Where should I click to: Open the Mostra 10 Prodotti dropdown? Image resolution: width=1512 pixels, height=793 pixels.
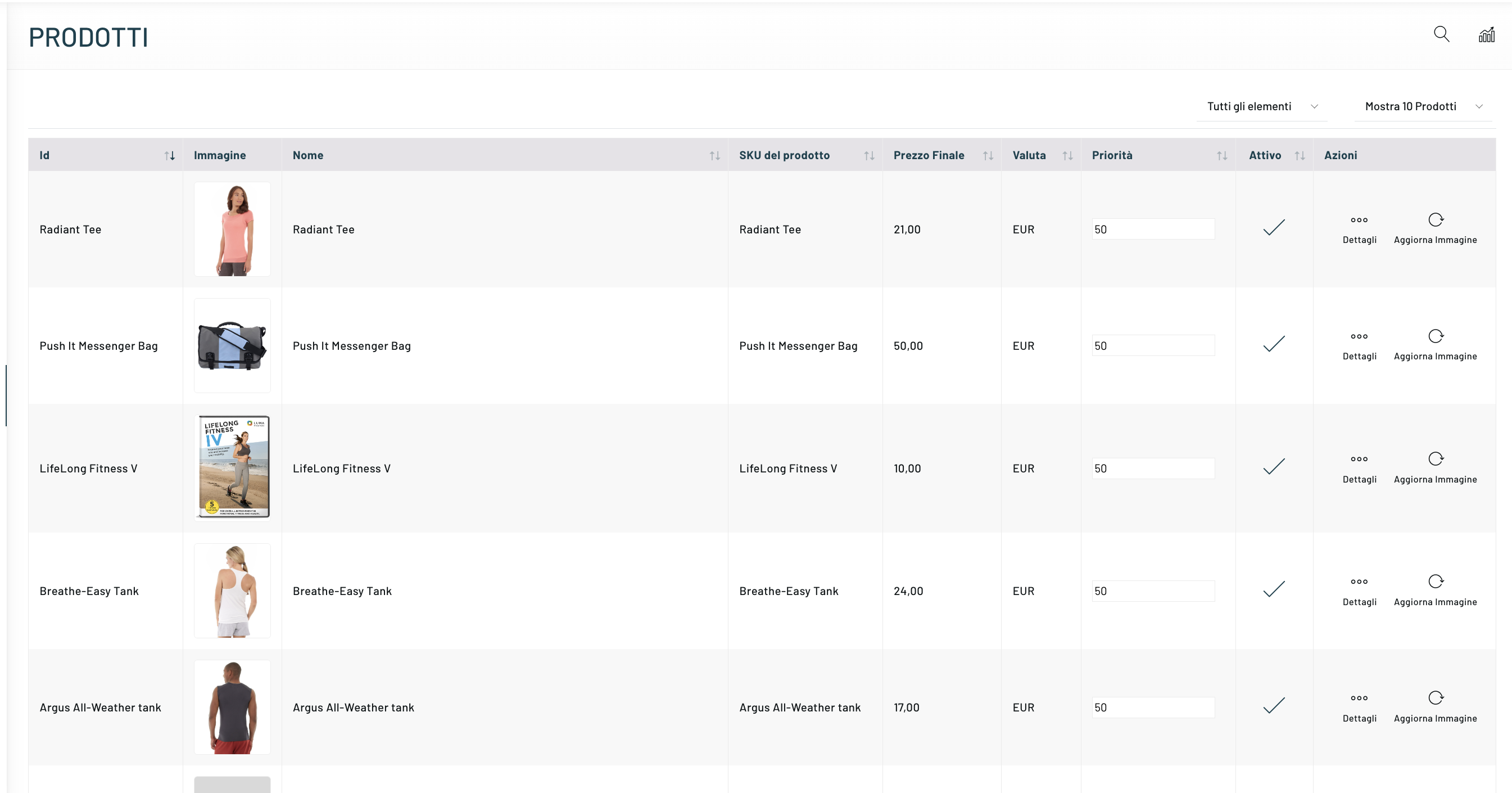pos(1423,106)
